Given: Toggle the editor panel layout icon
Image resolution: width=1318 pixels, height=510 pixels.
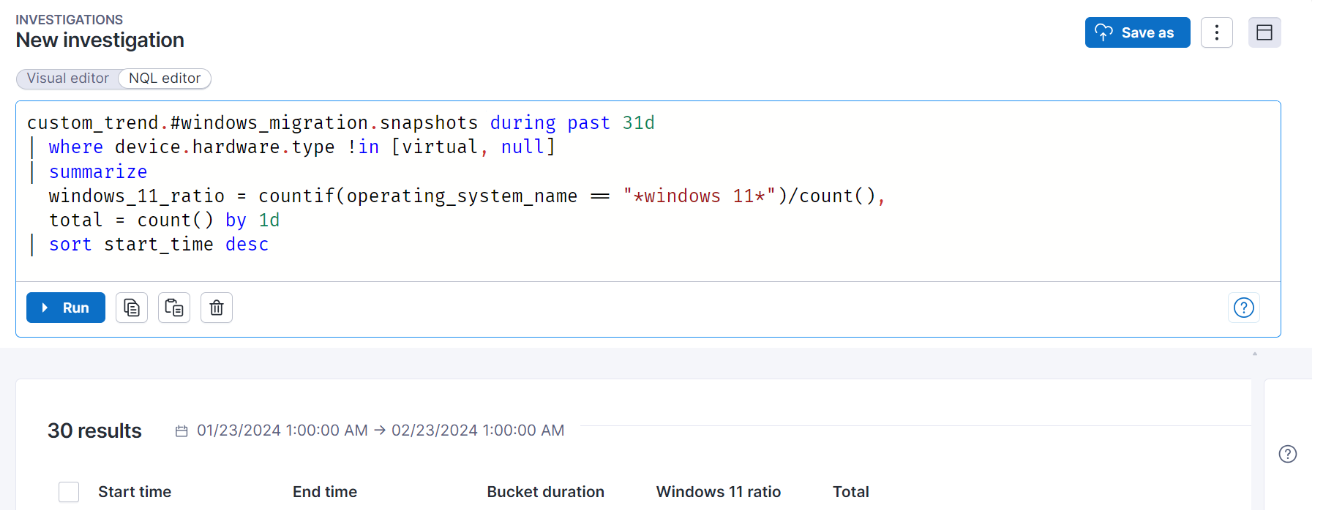Looking at the screenshot, I should pos(1264,33).
